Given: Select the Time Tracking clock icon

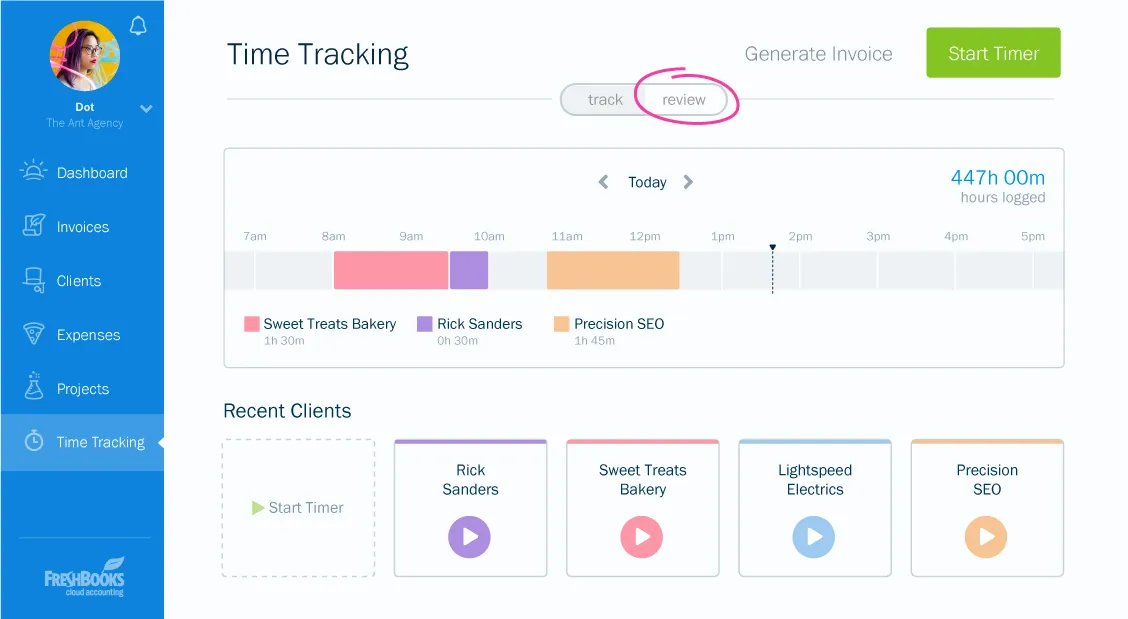Looking at the screenshot, I should tap(33, 441).
